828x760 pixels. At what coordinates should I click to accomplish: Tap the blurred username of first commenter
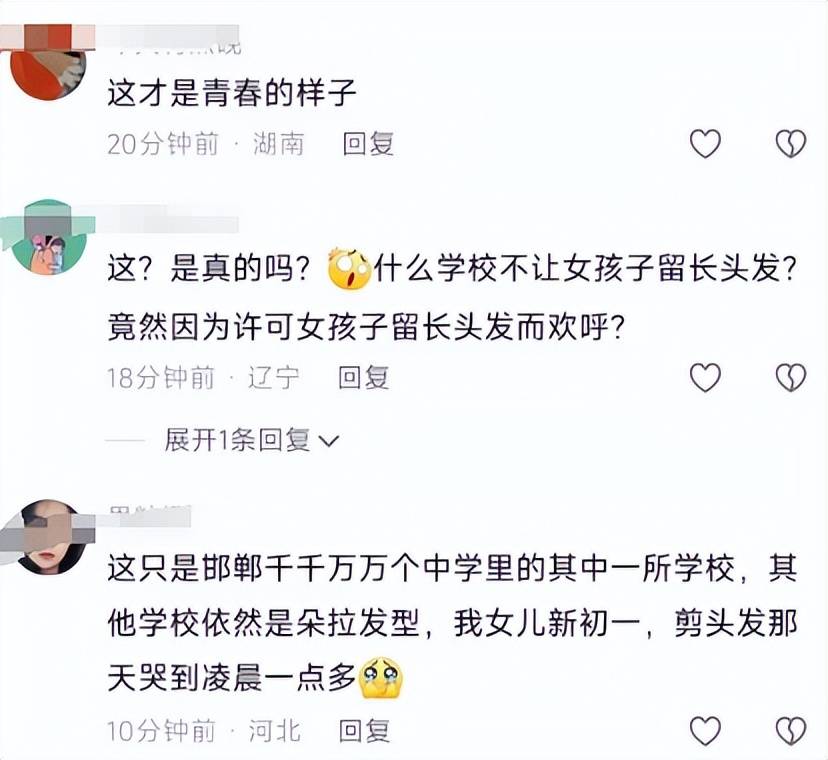[x=174, y=41]
